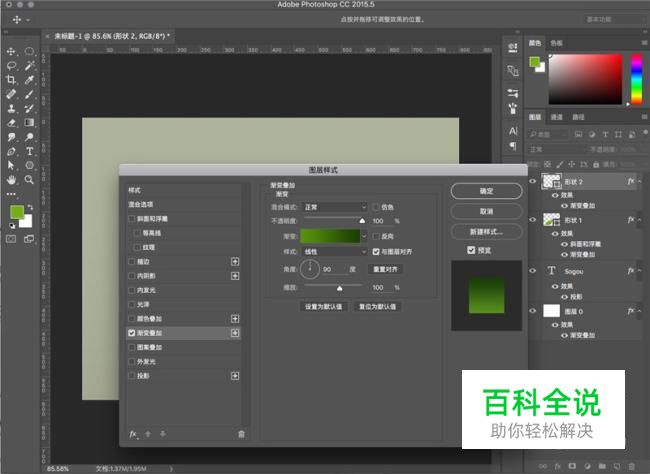Click the 重置对齐 reset alignment button

(x=385, y=269)
